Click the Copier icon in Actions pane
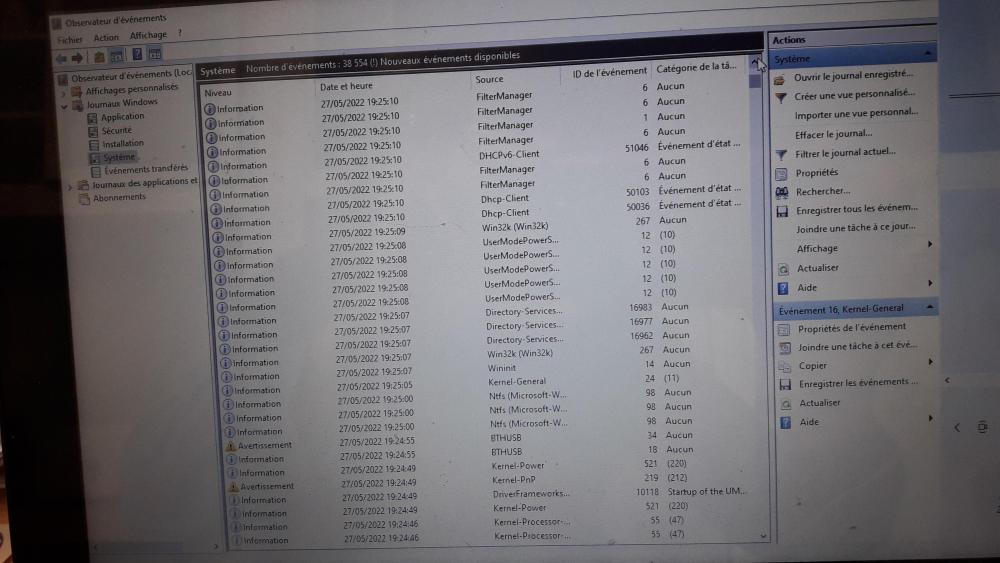This screenshot has height=563, width=1000. (785, 367)
